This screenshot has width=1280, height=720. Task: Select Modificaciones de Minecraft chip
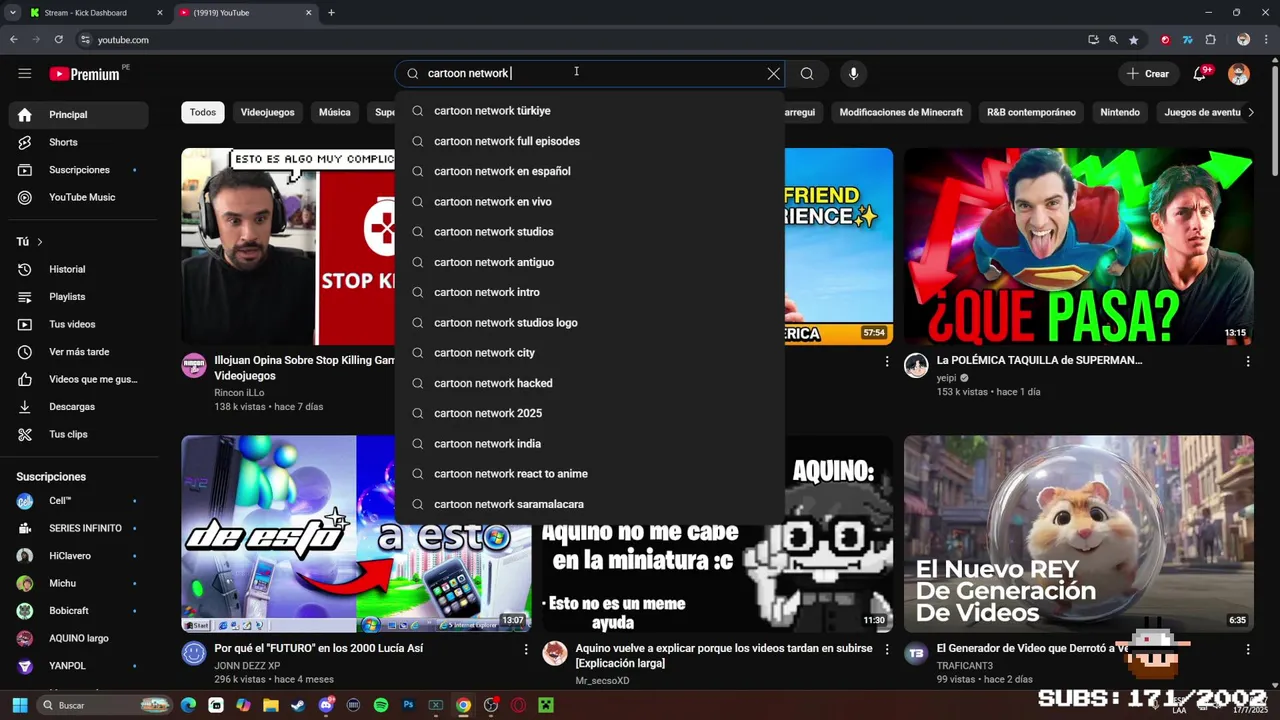901,112
